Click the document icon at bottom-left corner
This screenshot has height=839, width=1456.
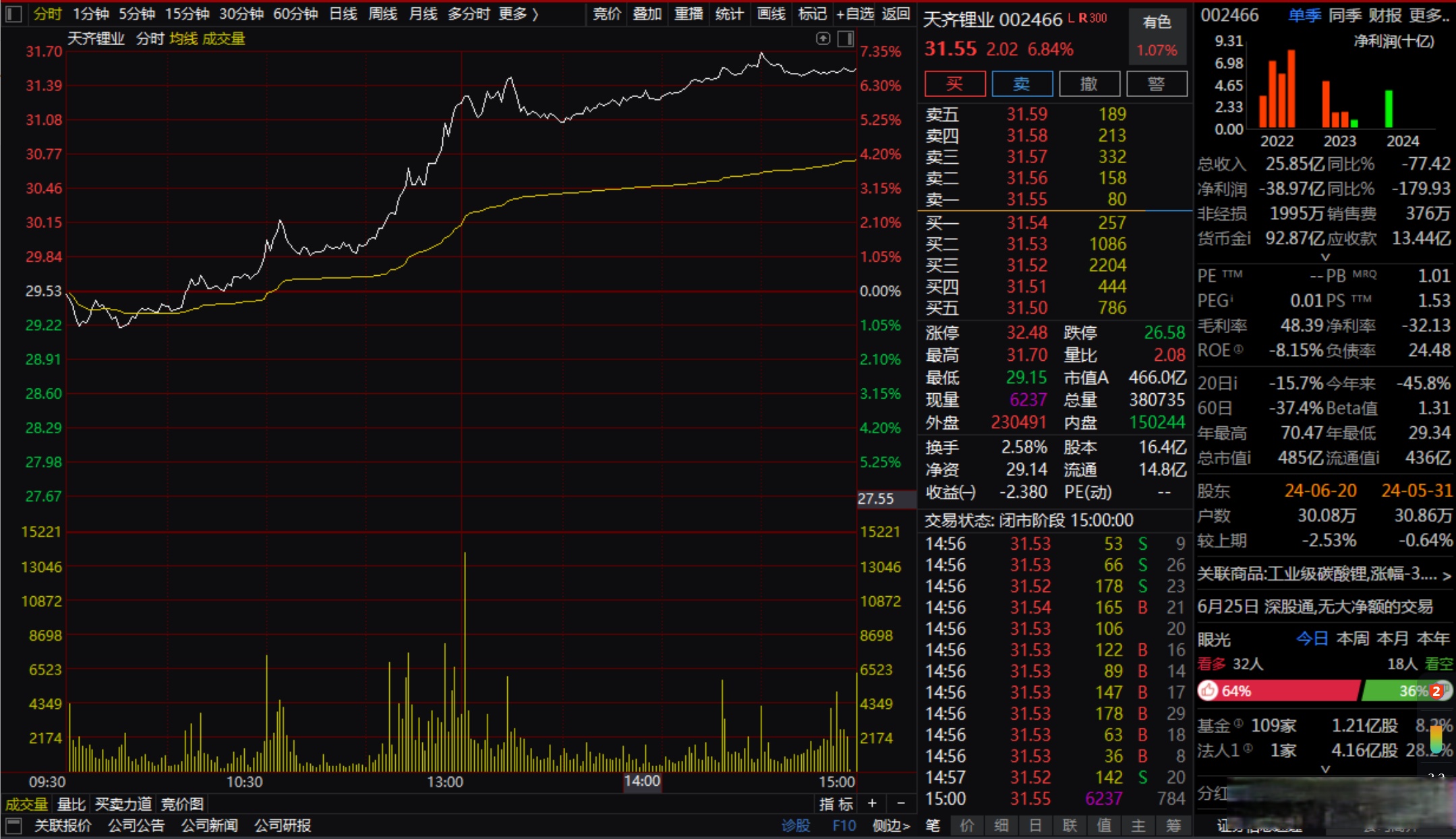pos(15,826)
